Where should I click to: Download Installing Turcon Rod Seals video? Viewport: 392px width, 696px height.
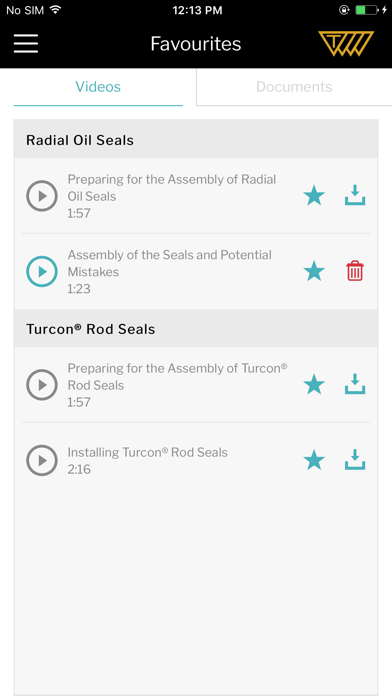(355, 460)
